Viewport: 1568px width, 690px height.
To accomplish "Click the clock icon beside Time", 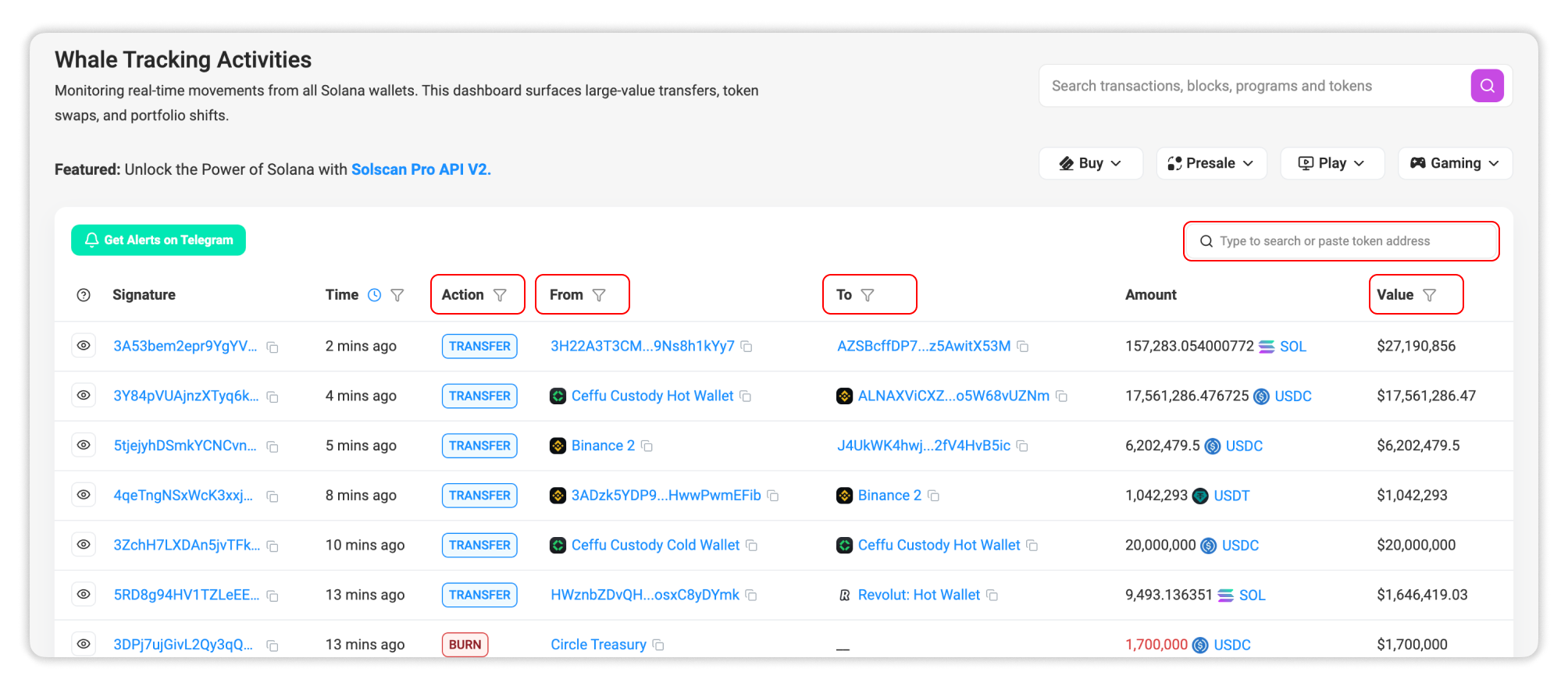I will coord(375,295).
